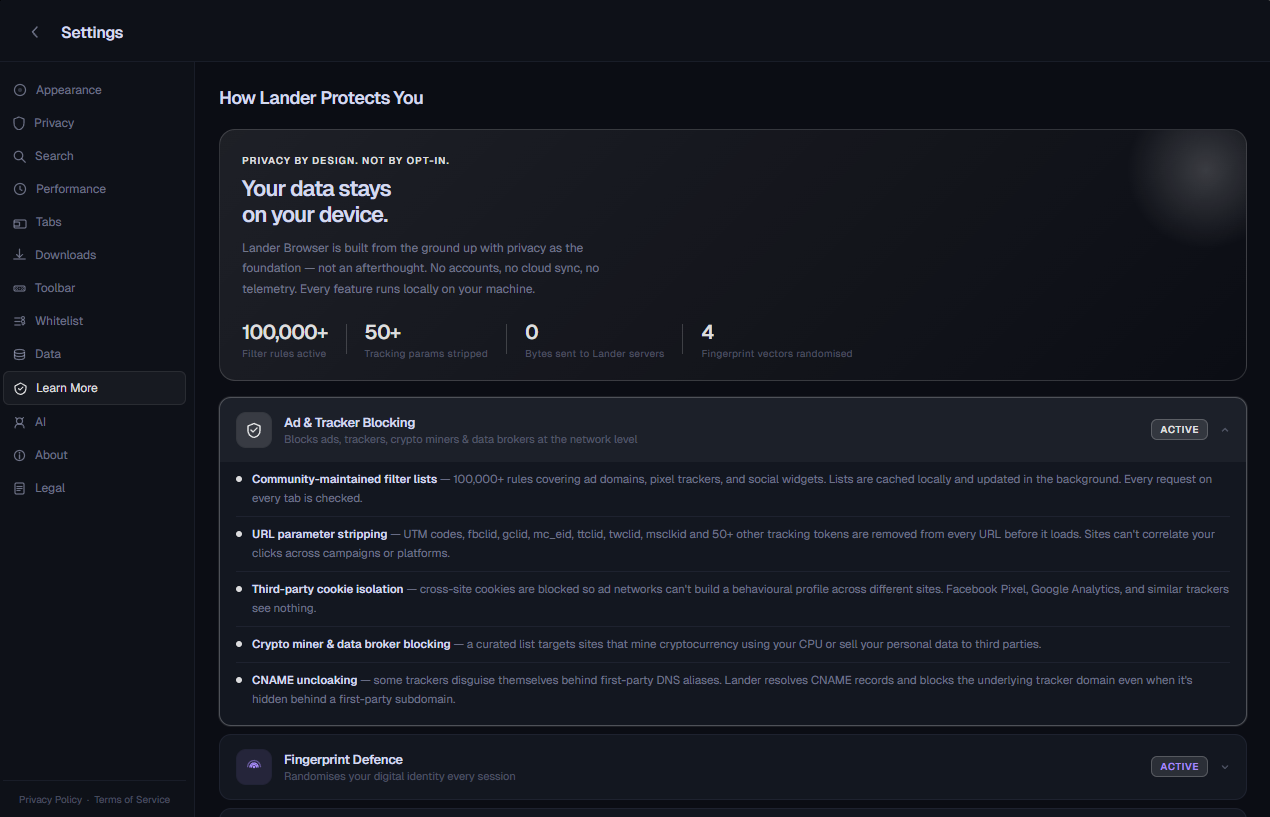This screenshot has height=817, width=1270.
Task: Open the Terms of Service link
Action: [x=132, y=800]
